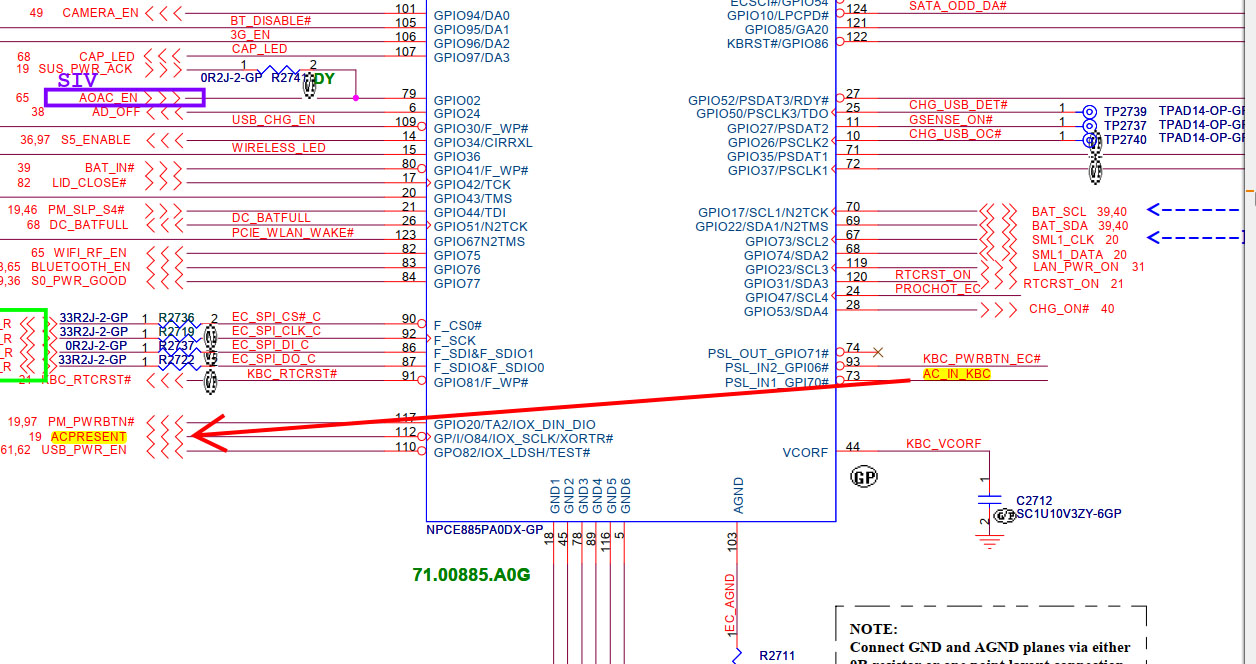Click the KBC_VCORF net label

coord(944,444)
